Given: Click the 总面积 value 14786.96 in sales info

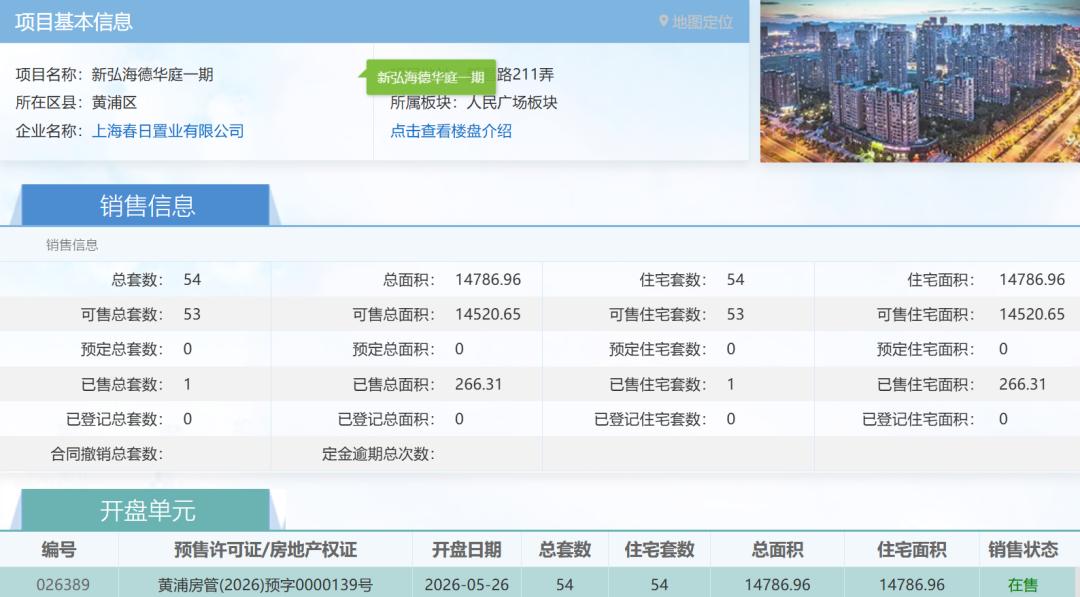Looking at the screenshot, I should [x=488, y=280].
